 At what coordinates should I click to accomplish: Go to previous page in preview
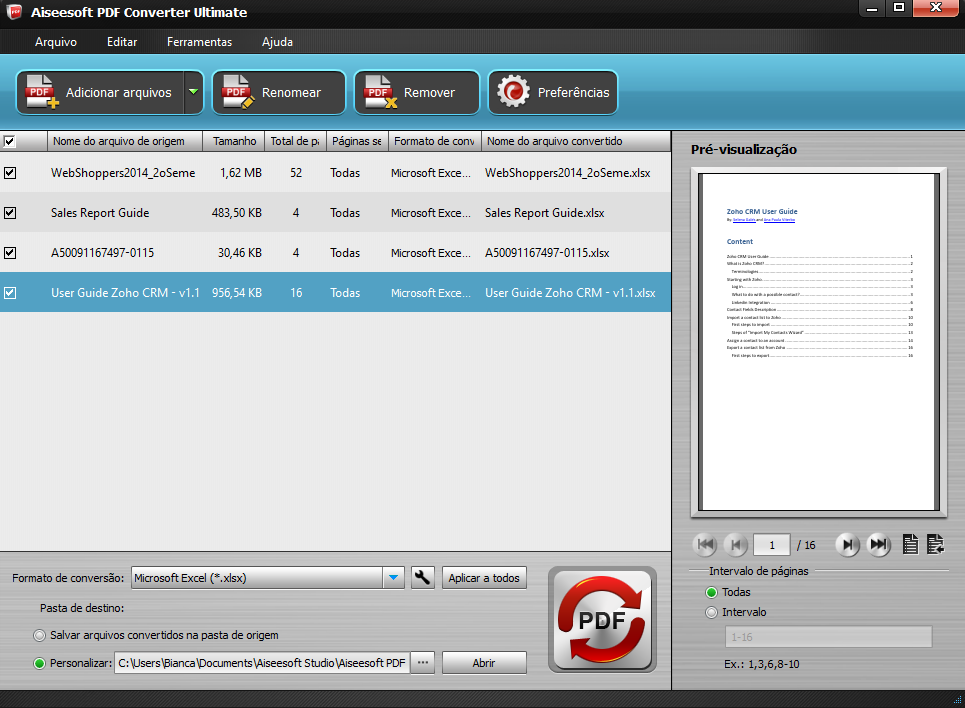click(735, 545)
